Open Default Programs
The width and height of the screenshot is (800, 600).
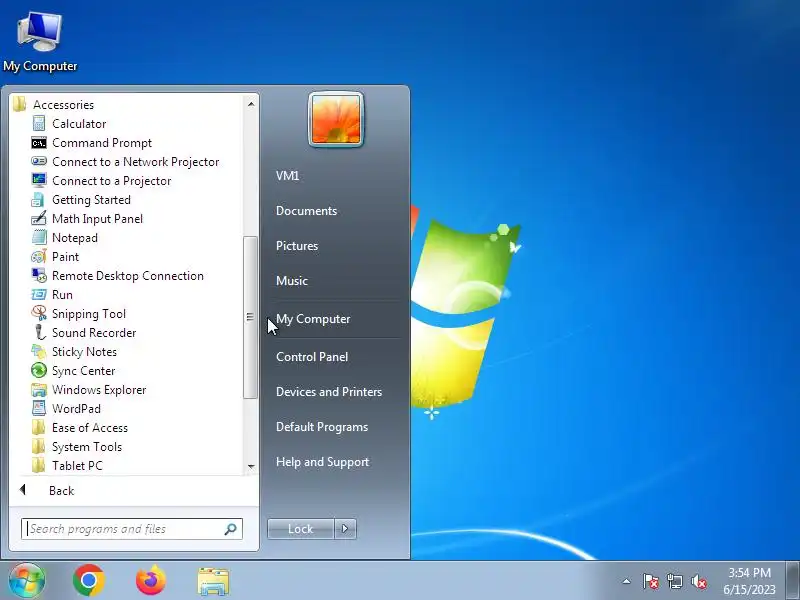click(322, 427)
